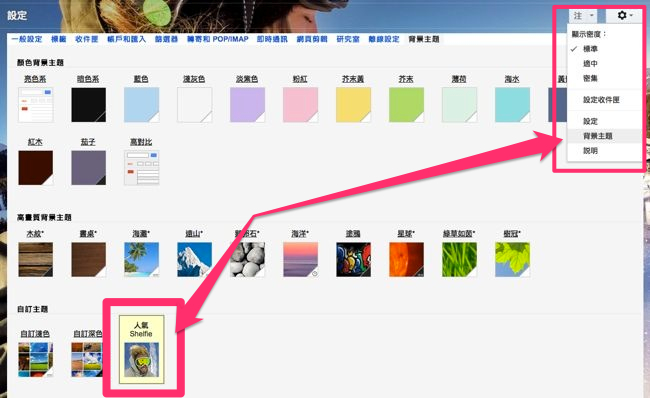Pick the light blue 藍色 swatch
The width and height of the screenshot is (650, 398).
coord(141,104)
